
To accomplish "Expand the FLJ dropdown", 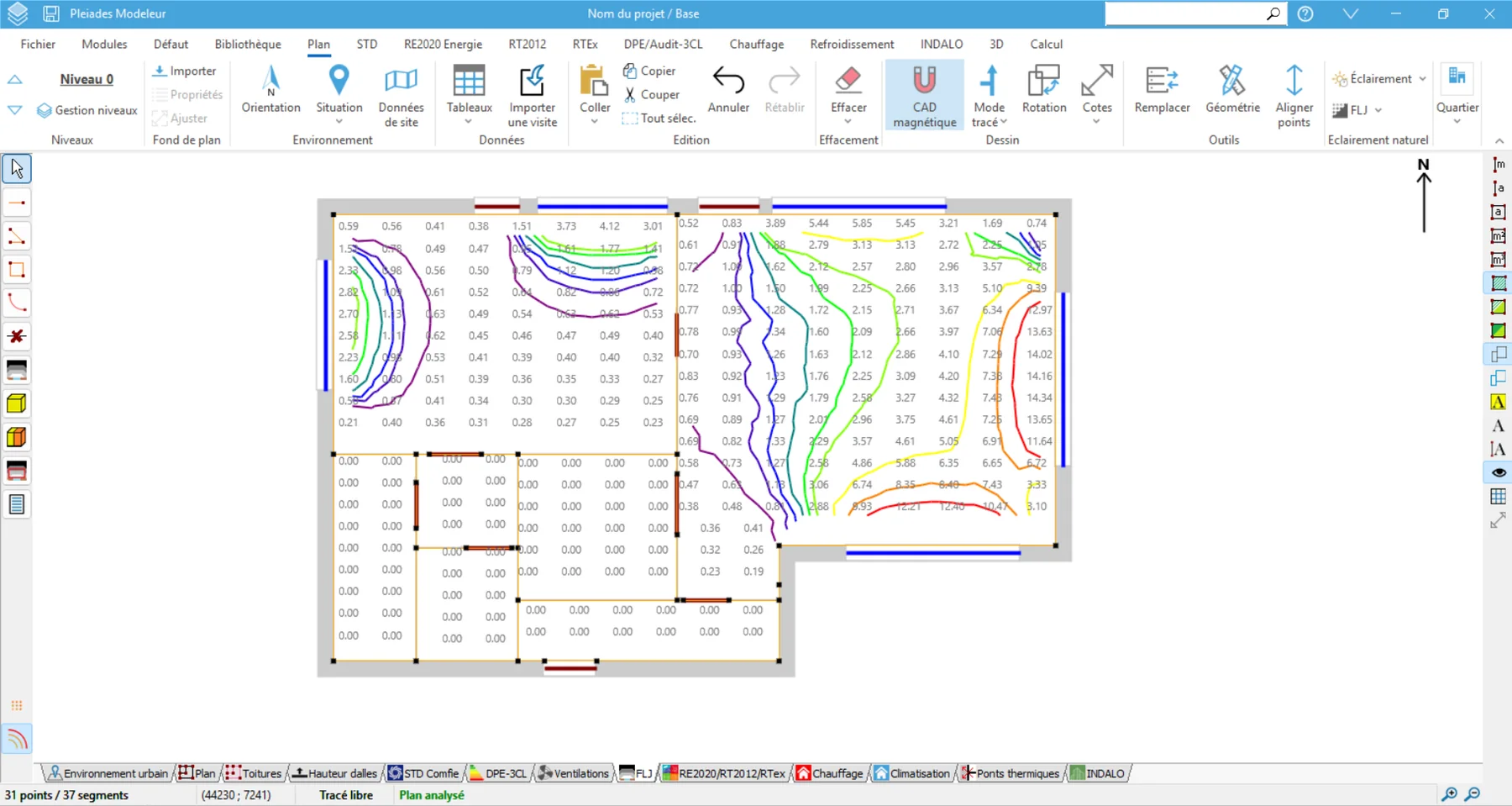I will [1378, 110].
